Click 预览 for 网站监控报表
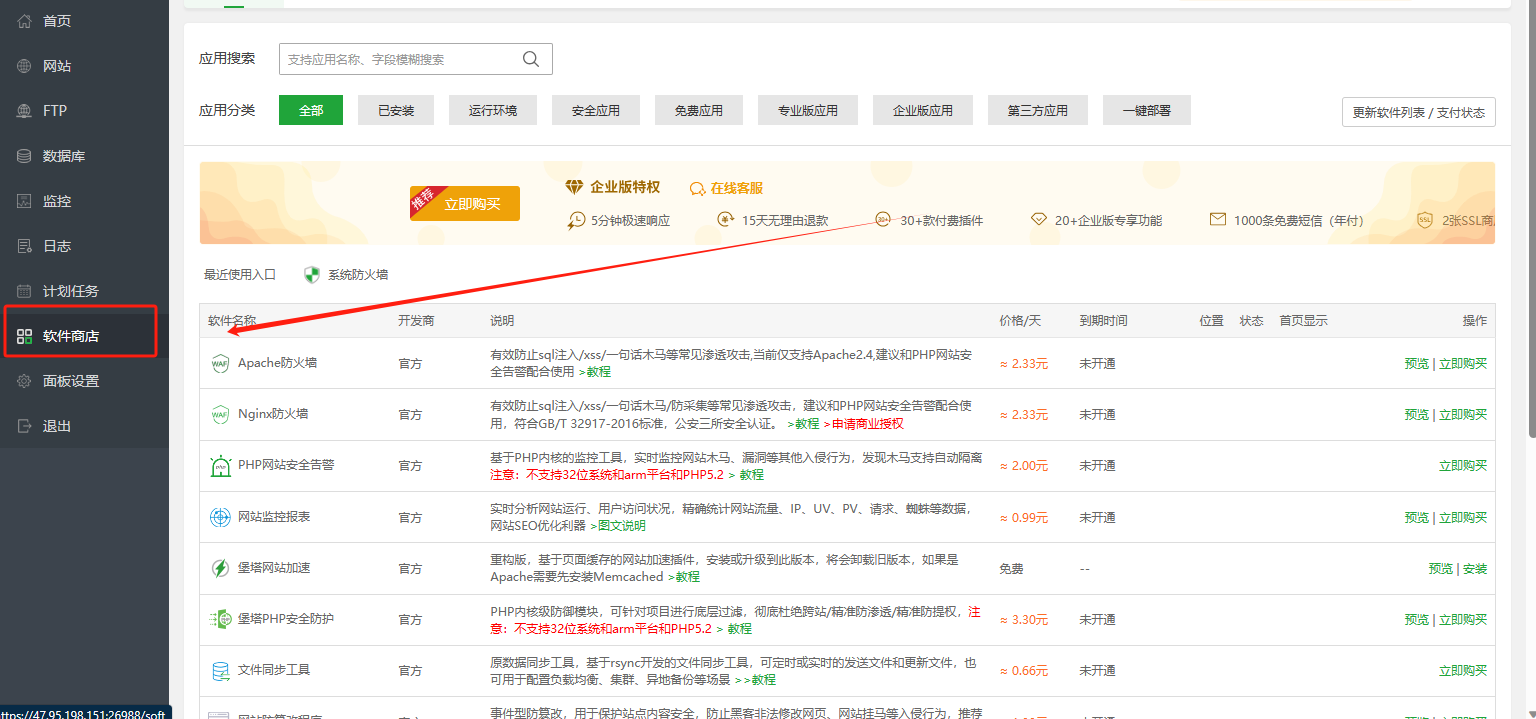The width and height of the screenshot is (1536, 719). (x=1416, y=517)
